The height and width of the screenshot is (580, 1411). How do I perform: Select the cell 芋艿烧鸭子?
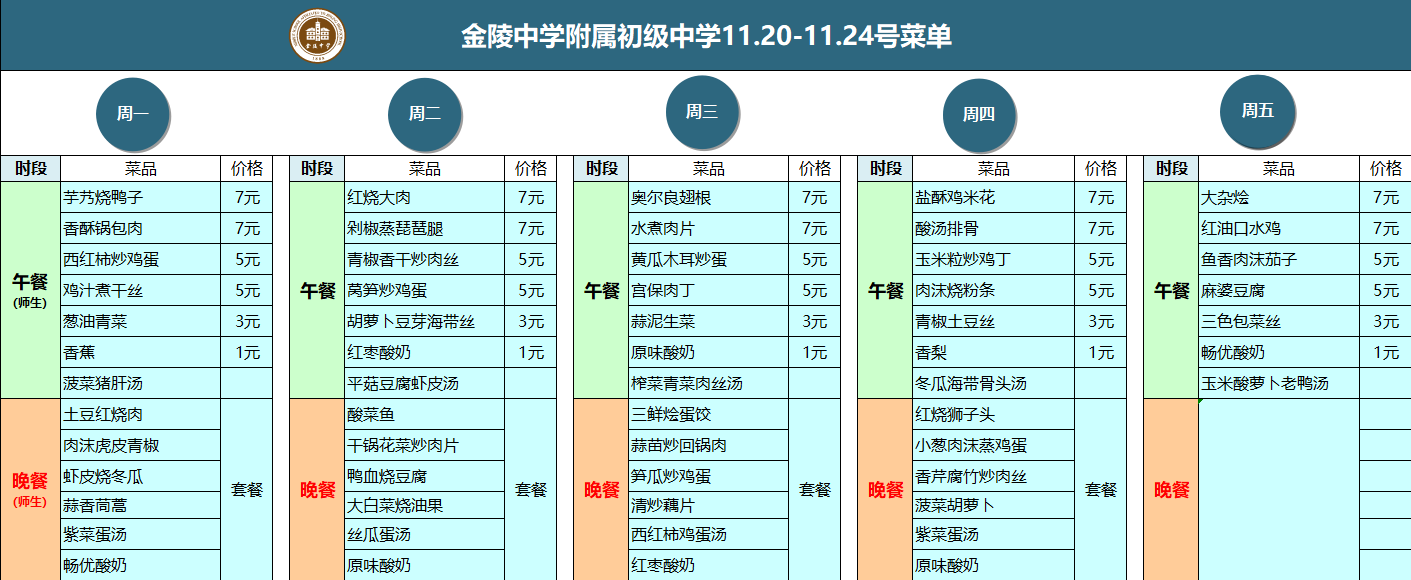point(141,198)
